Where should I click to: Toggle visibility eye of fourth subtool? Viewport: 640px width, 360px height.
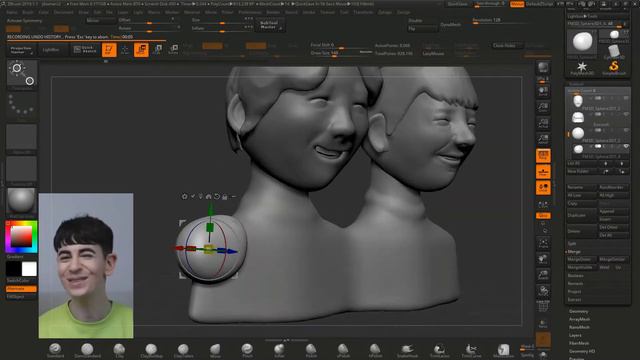626,146
